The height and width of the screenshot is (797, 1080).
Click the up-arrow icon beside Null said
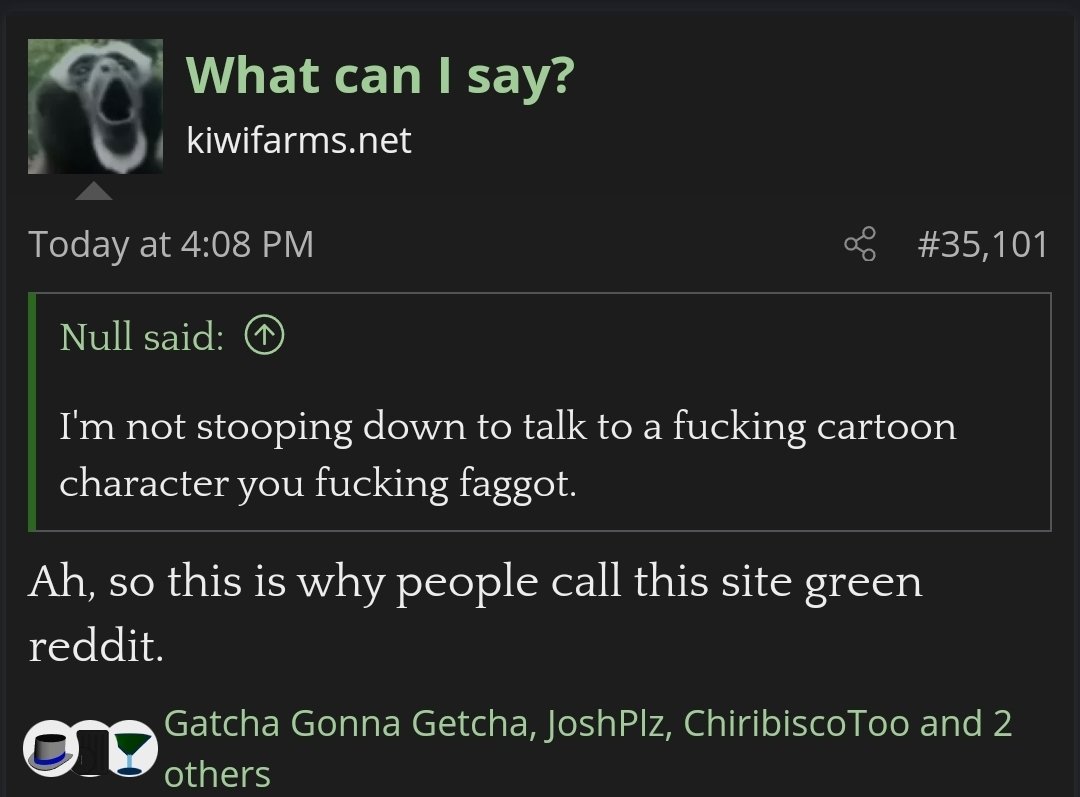(265, 337)
